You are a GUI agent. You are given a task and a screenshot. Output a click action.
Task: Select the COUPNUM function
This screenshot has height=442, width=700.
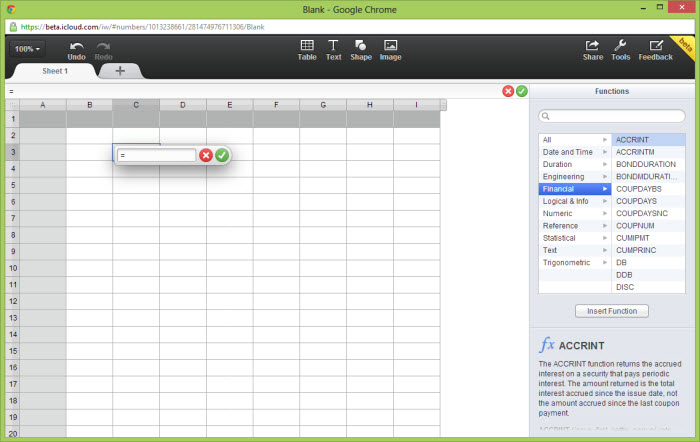coord(648,226)
